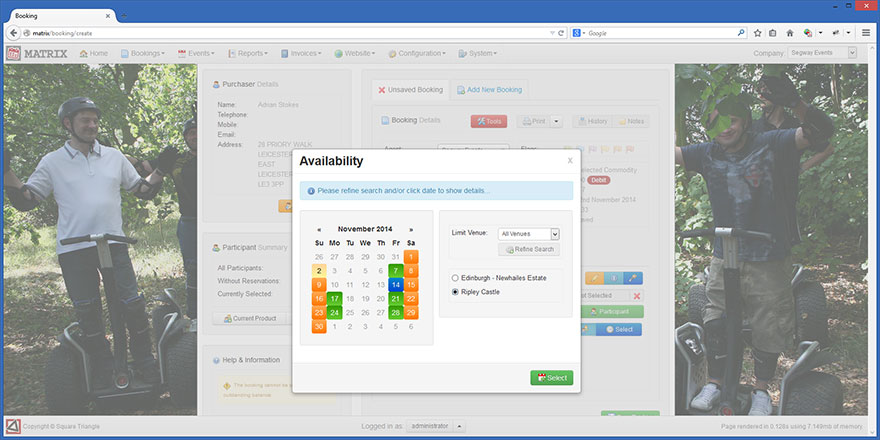
Task: Click the browser back button
Action: coord(14,33)
